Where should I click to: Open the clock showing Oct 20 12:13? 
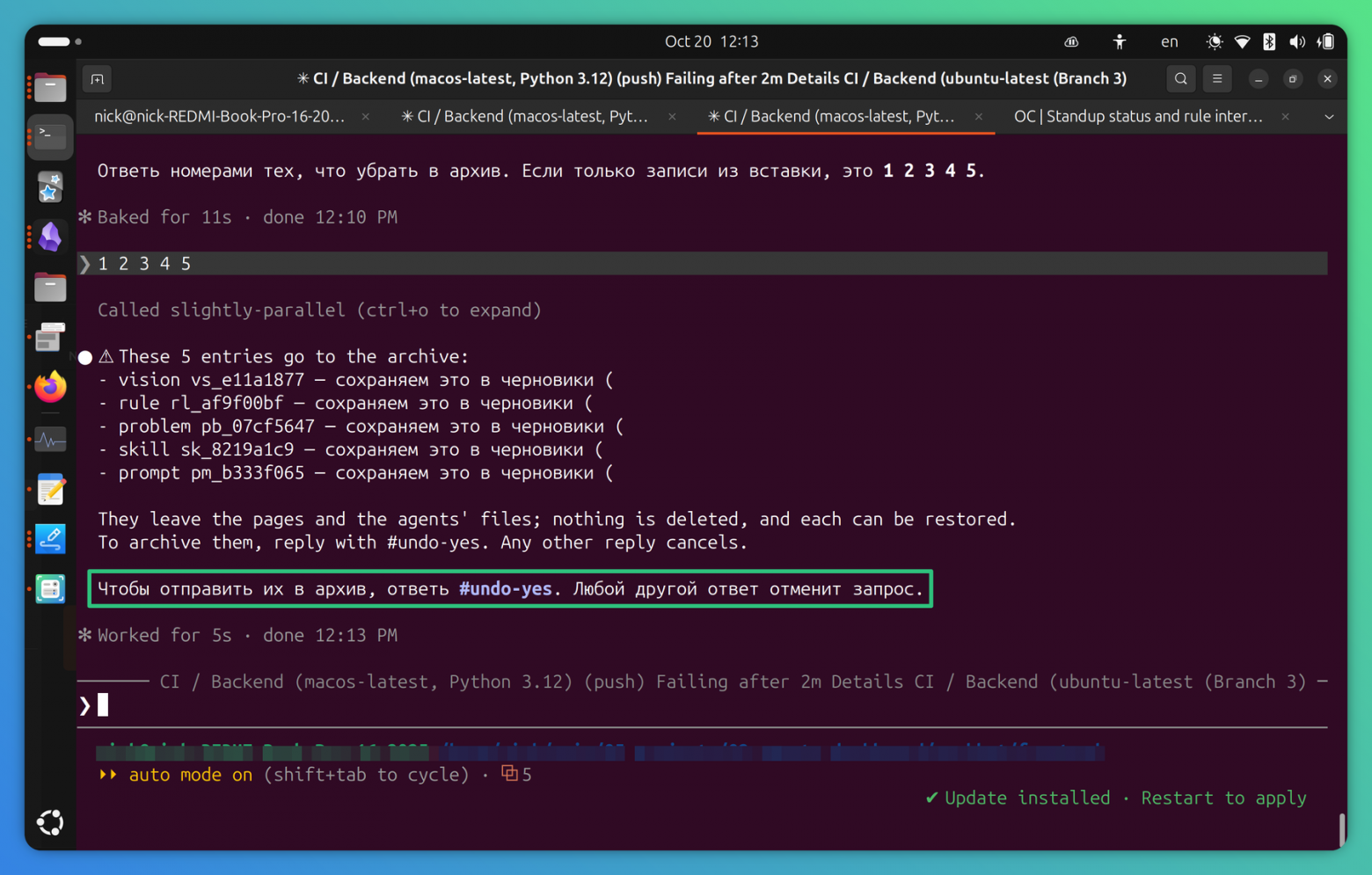click(x=712, y=41)
